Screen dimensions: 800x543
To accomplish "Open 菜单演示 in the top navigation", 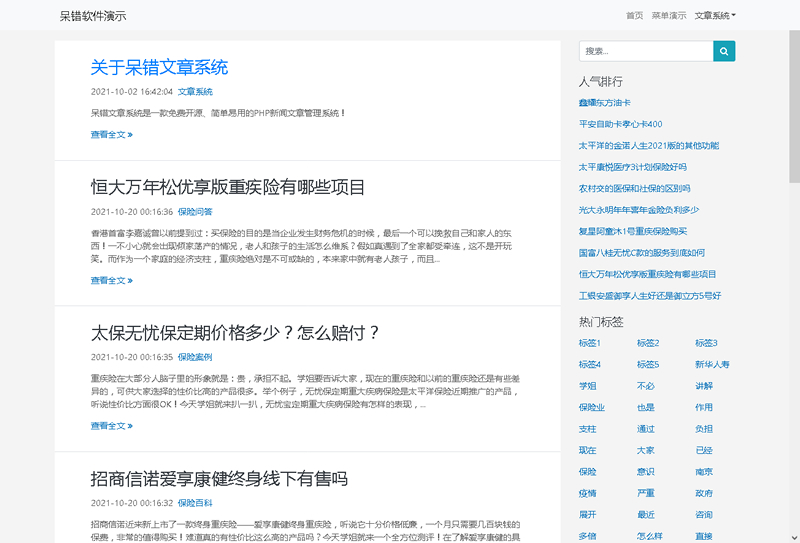I will click(x=668, y=16).
